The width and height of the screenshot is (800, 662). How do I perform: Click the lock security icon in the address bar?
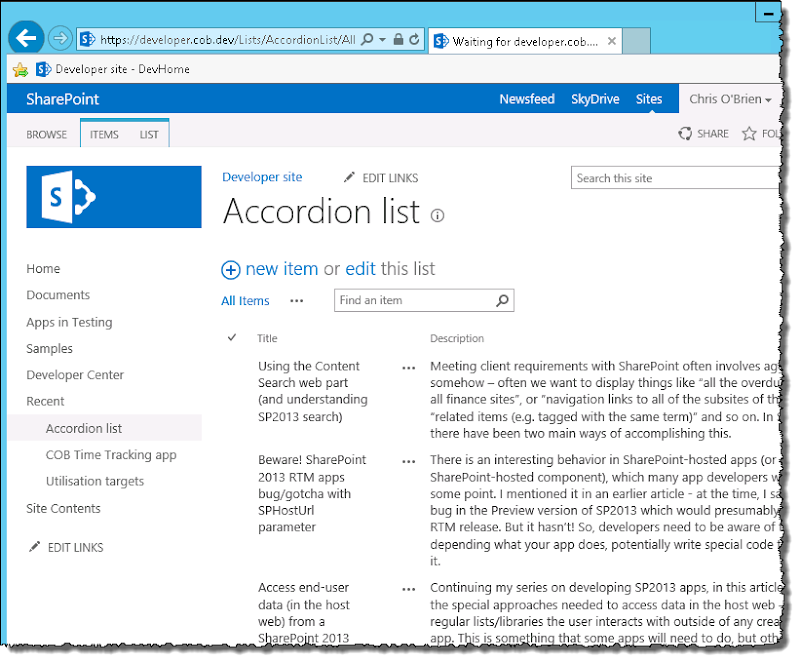[398, 39]
